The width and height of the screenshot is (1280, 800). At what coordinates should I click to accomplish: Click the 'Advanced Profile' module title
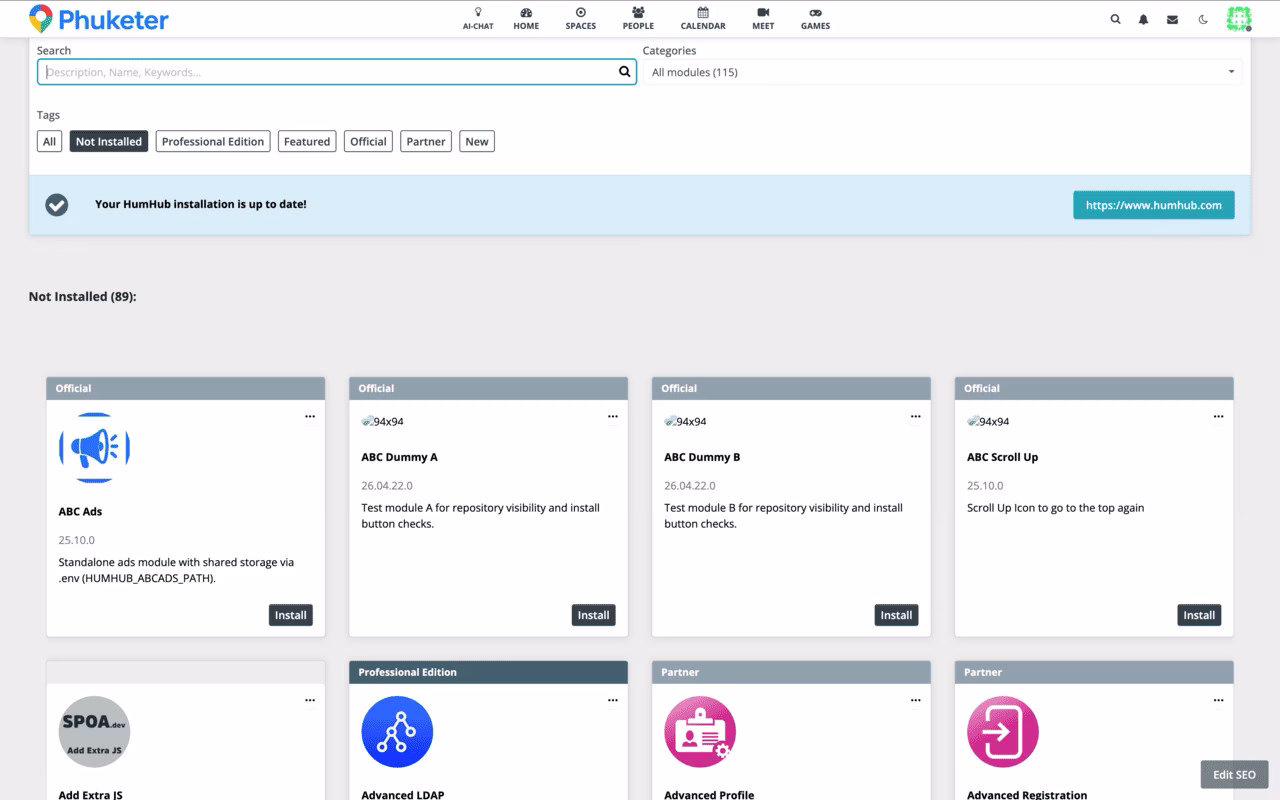tap(709, 795)
